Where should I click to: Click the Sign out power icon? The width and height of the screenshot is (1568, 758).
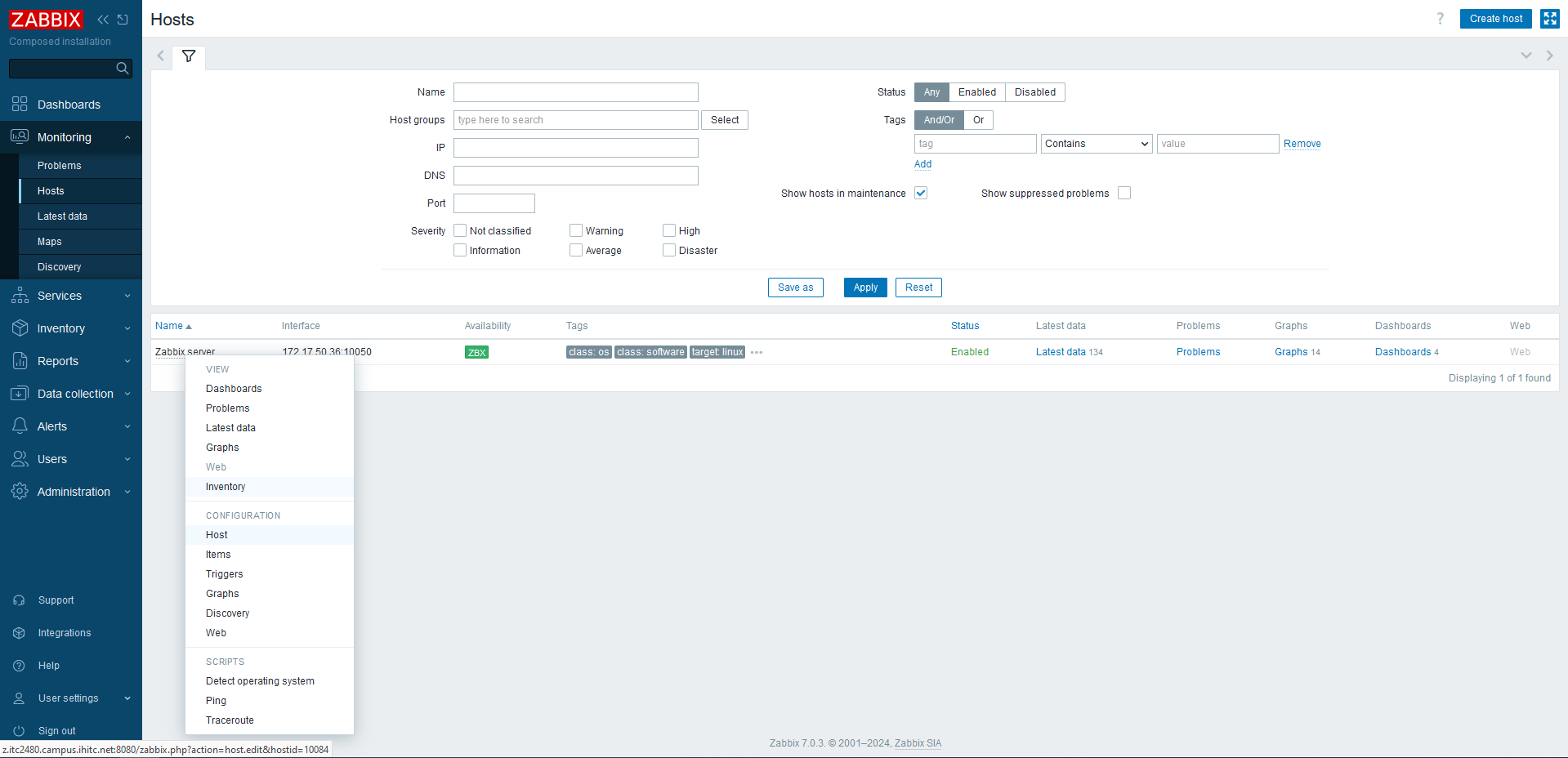19,731
